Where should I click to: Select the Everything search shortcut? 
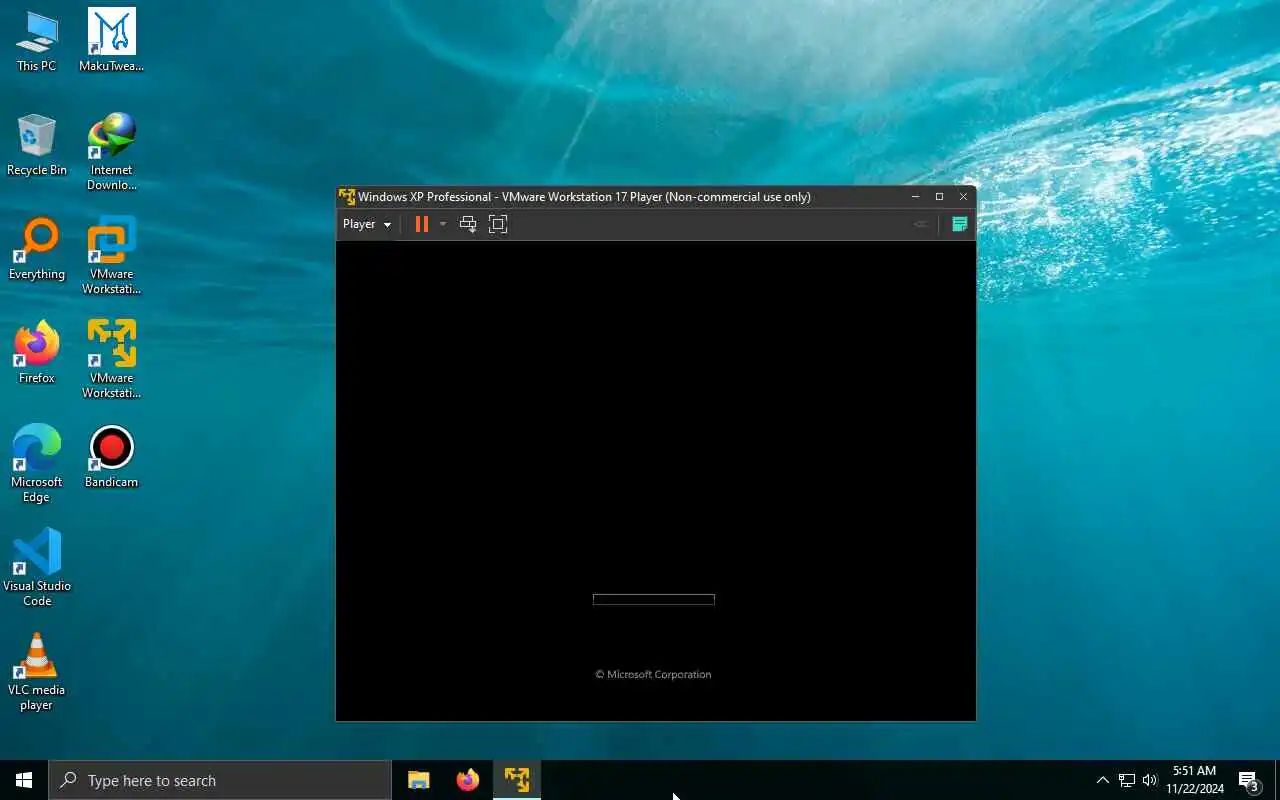coord(37,250)
